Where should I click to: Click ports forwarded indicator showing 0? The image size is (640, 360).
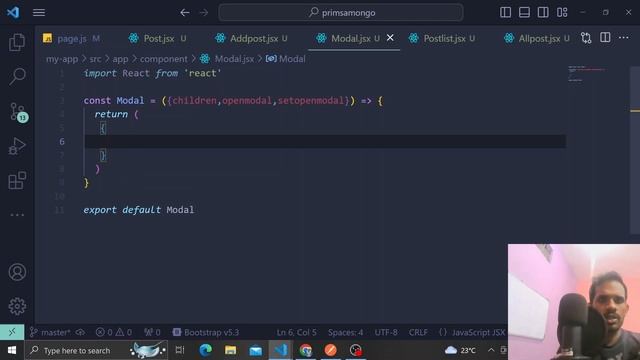pos(152,332)
